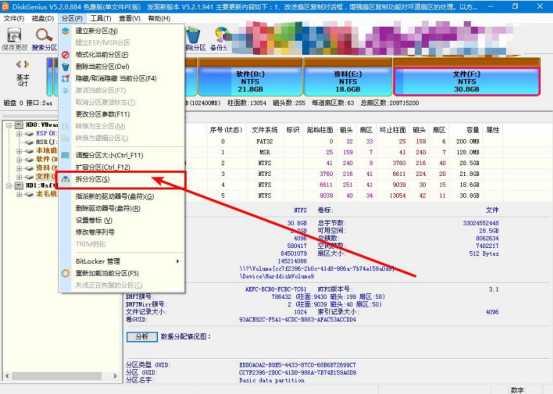This screenshot has width=553, height=394.
Task: Click the forward arrow above 基本 GPT
Action: coord(26,64)
